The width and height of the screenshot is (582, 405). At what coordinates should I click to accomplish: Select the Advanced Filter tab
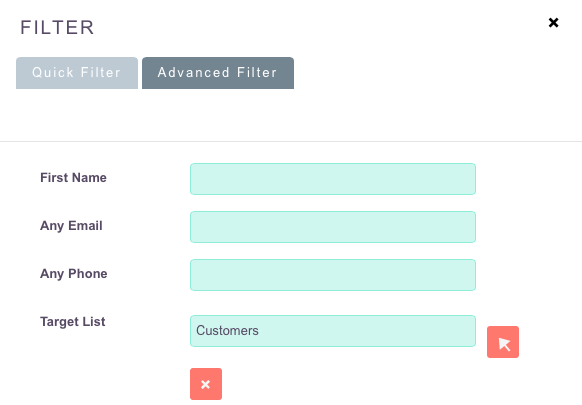coord(218,73)
